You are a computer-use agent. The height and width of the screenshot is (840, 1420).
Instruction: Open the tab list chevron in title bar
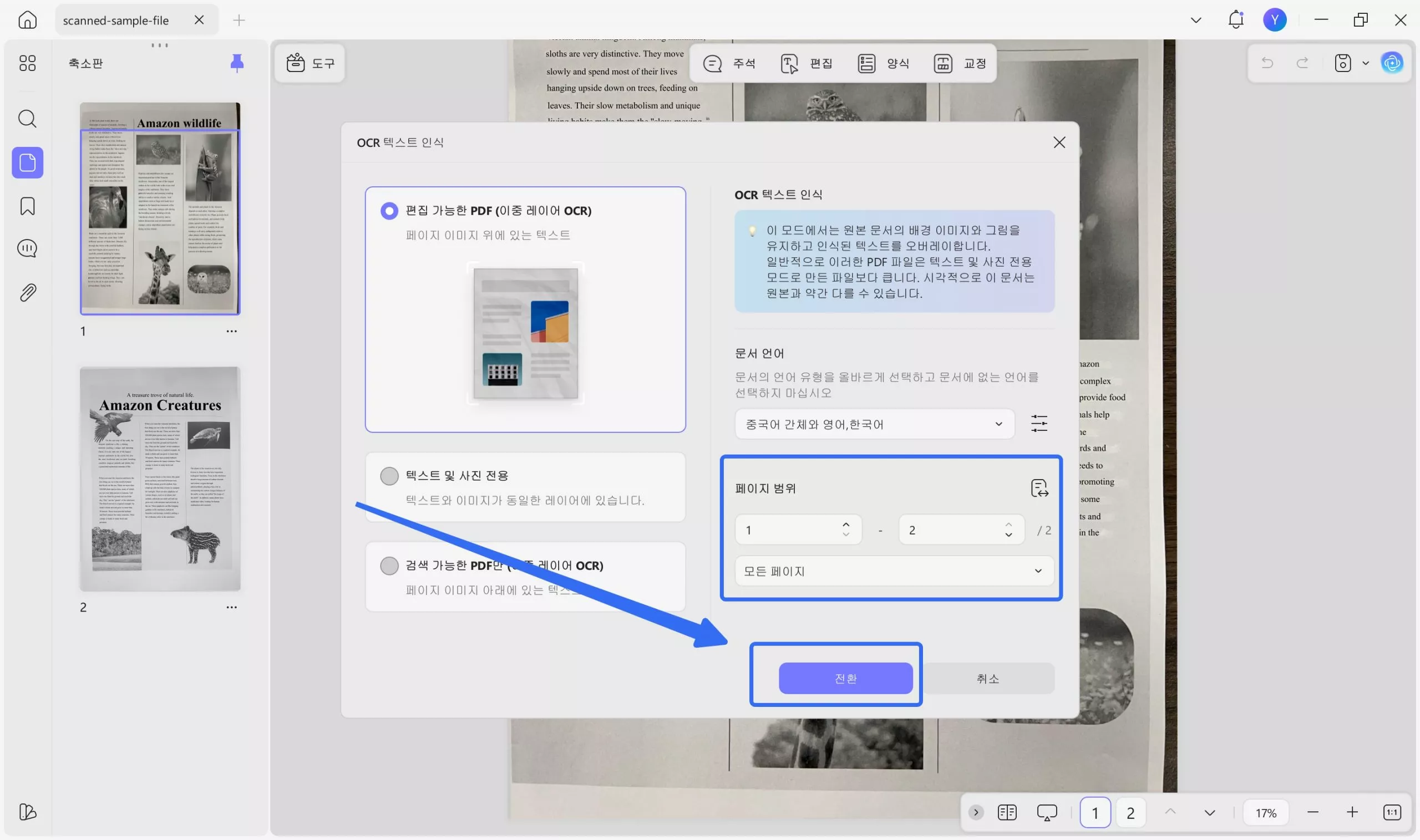(1196, 21)
